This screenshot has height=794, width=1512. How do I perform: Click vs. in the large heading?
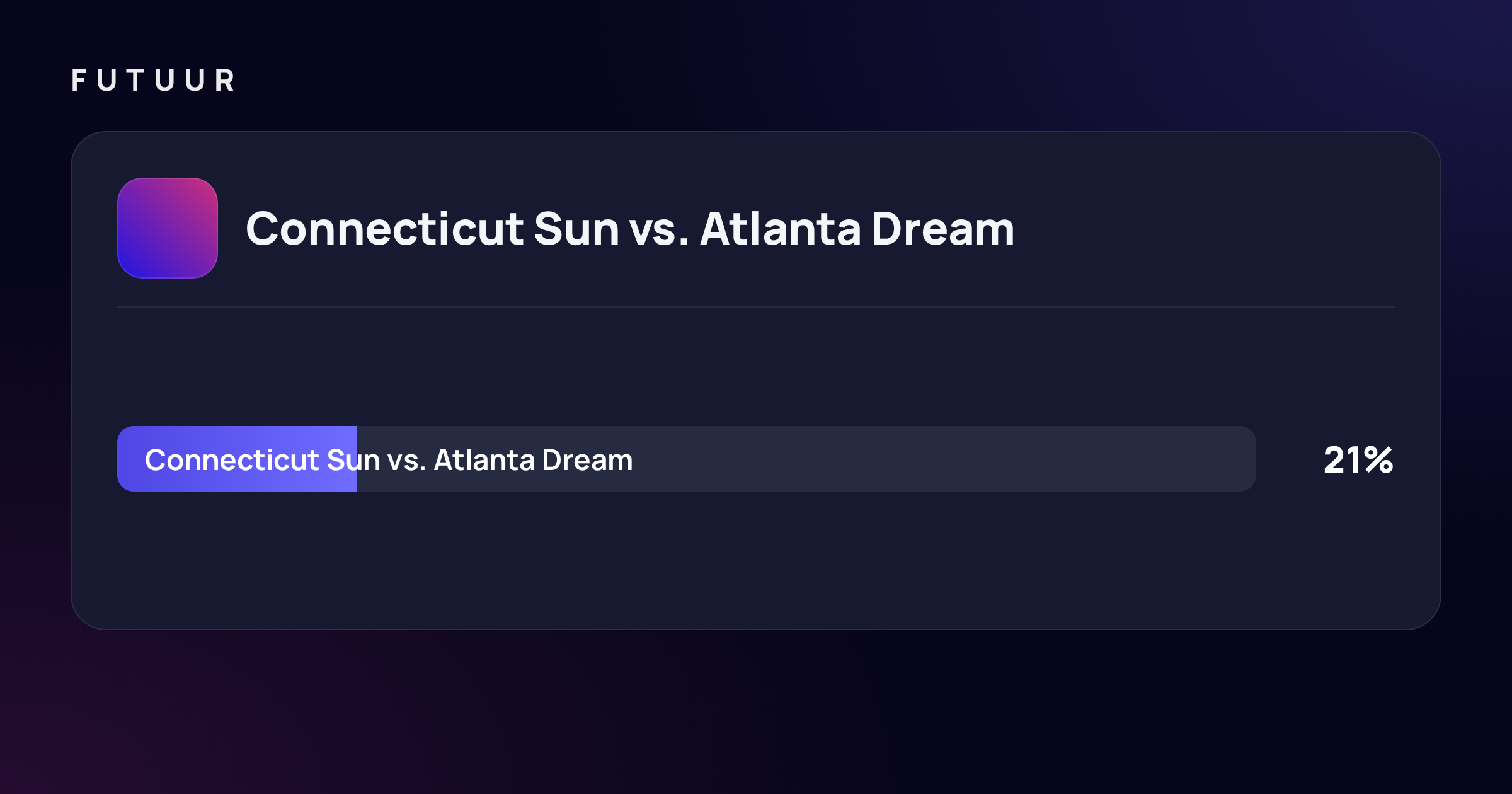[659, 230]
